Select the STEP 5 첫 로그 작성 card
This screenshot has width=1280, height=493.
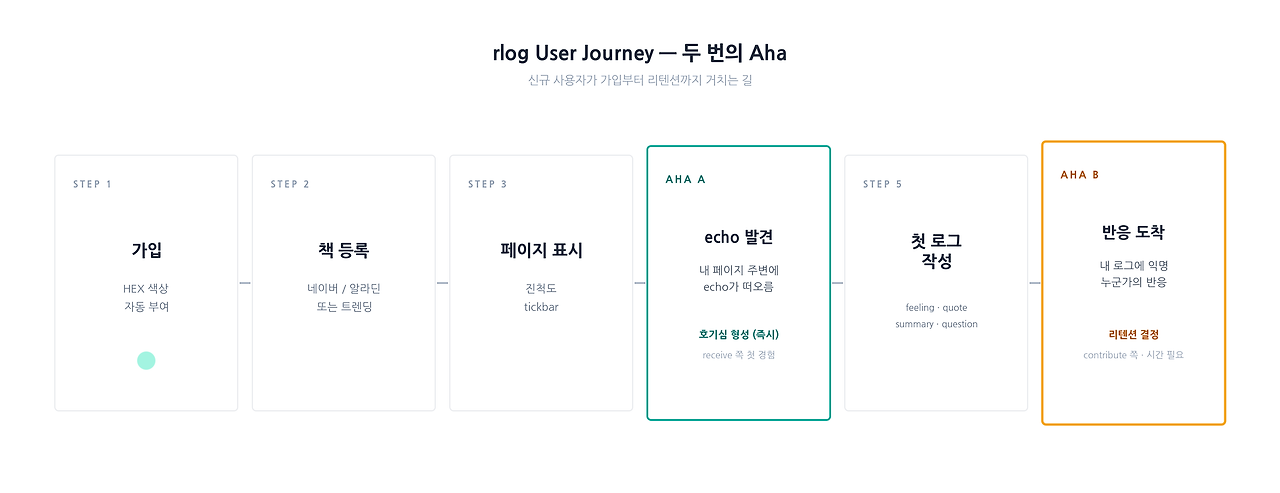936,283
